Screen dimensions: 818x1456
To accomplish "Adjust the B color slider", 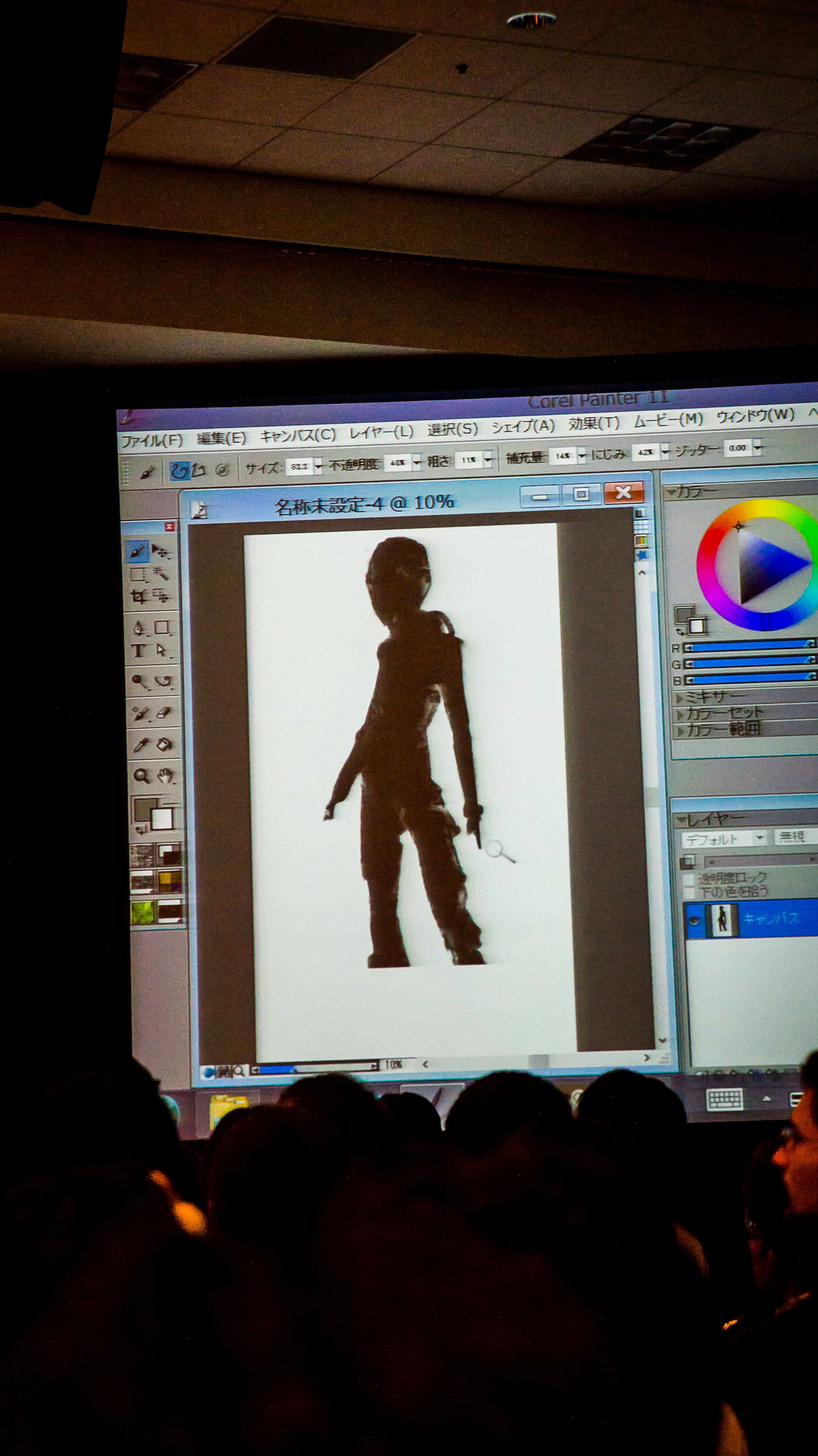I will point(751,678).
